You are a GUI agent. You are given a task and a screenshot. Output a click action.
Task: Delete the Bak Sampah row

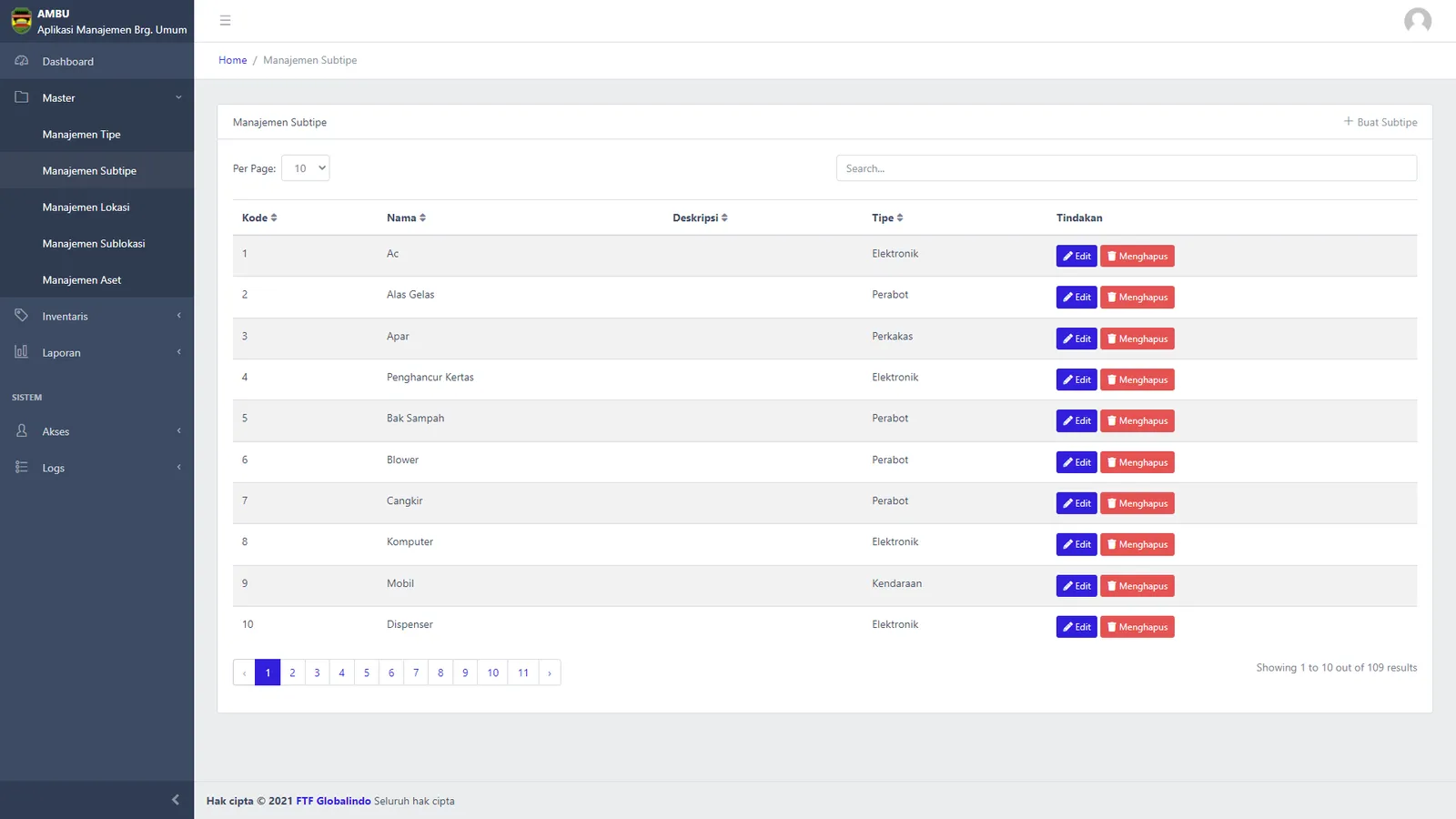tap(1137, 420)
